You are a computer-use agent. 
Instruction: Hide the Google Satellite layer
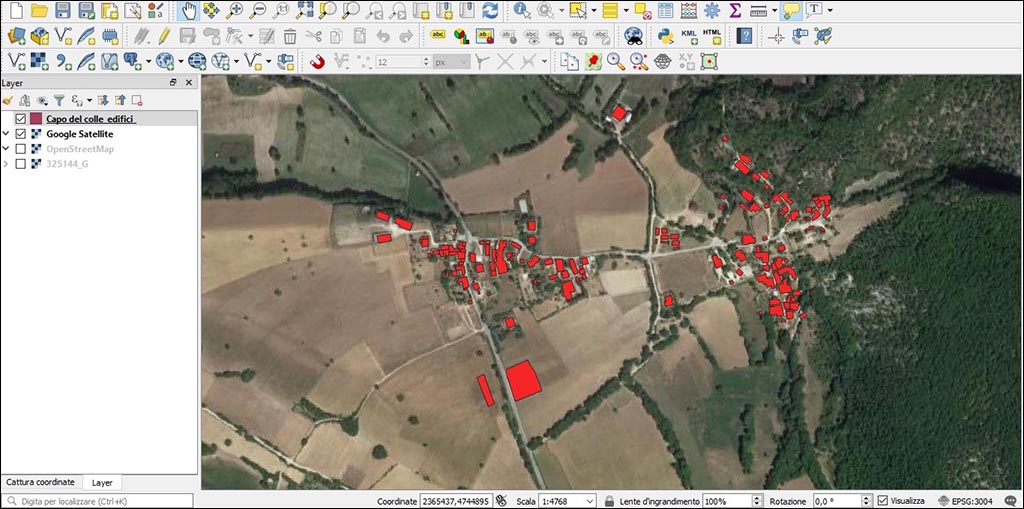20,134
